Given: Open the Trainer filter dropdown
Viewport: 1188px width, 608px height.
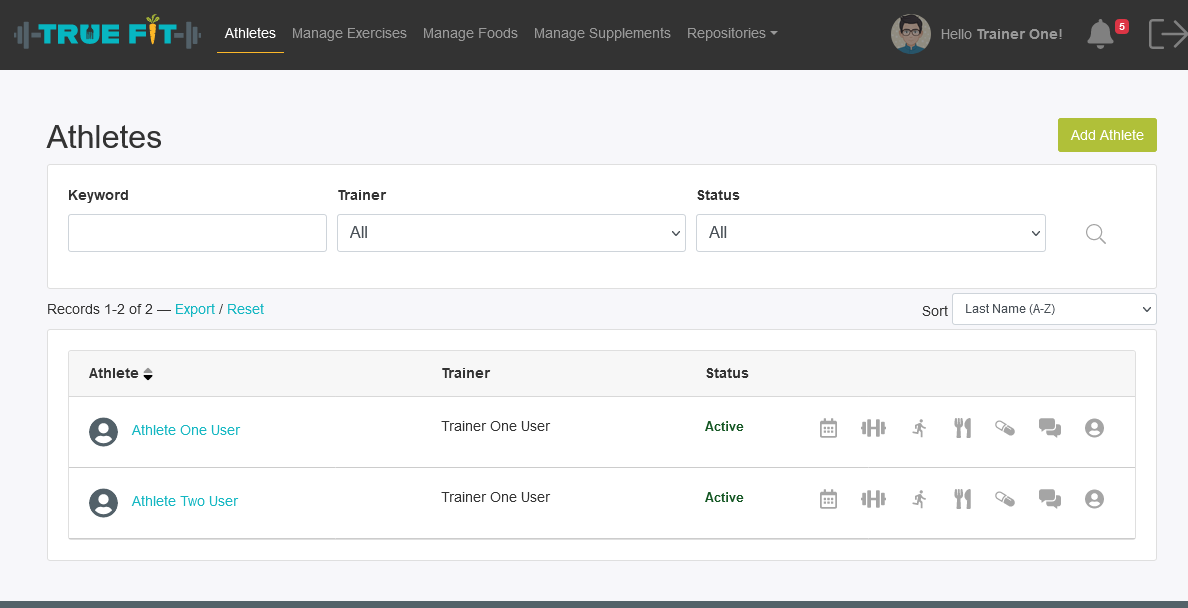Looking at the screenshot, I should [x=511, y=233].
